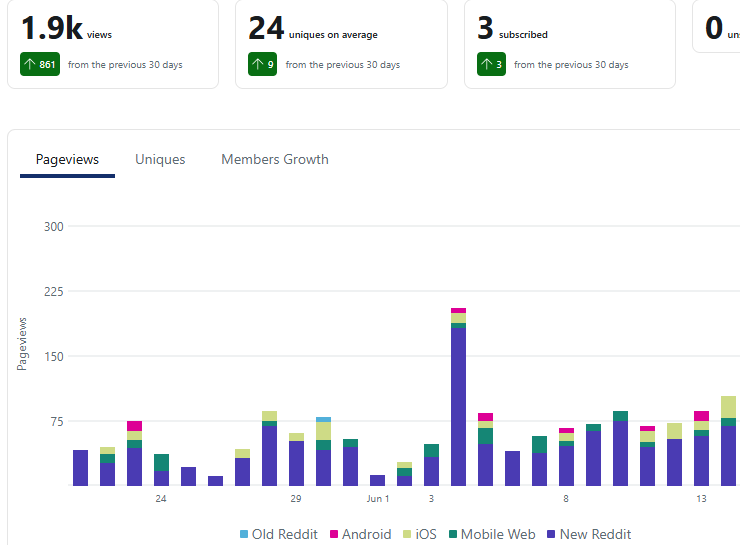This screenshot has height=545, width=740.
Task: Click the 3 subscribed figure
Action: click(512, 29)
